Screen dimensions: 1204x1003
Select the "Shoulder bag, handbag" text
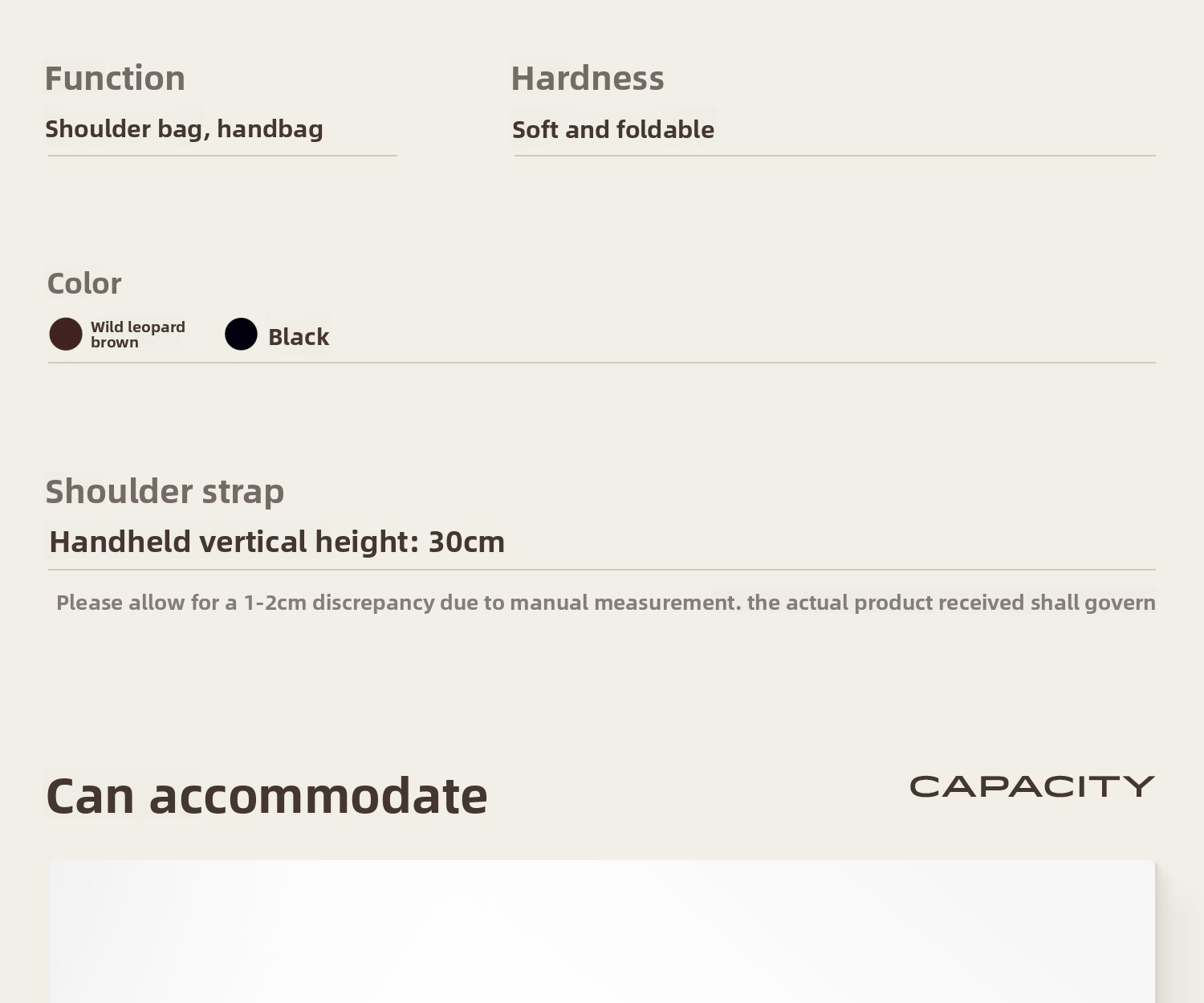[184, 129]
